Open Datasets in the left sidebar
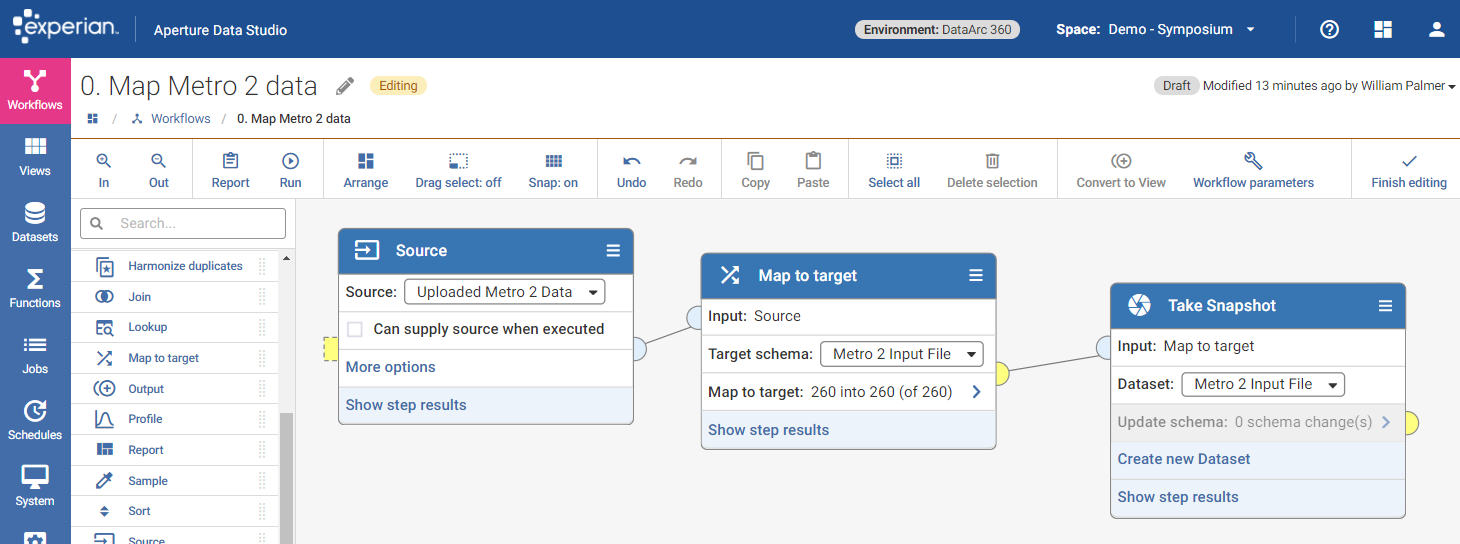 click(x=35, y=222)
